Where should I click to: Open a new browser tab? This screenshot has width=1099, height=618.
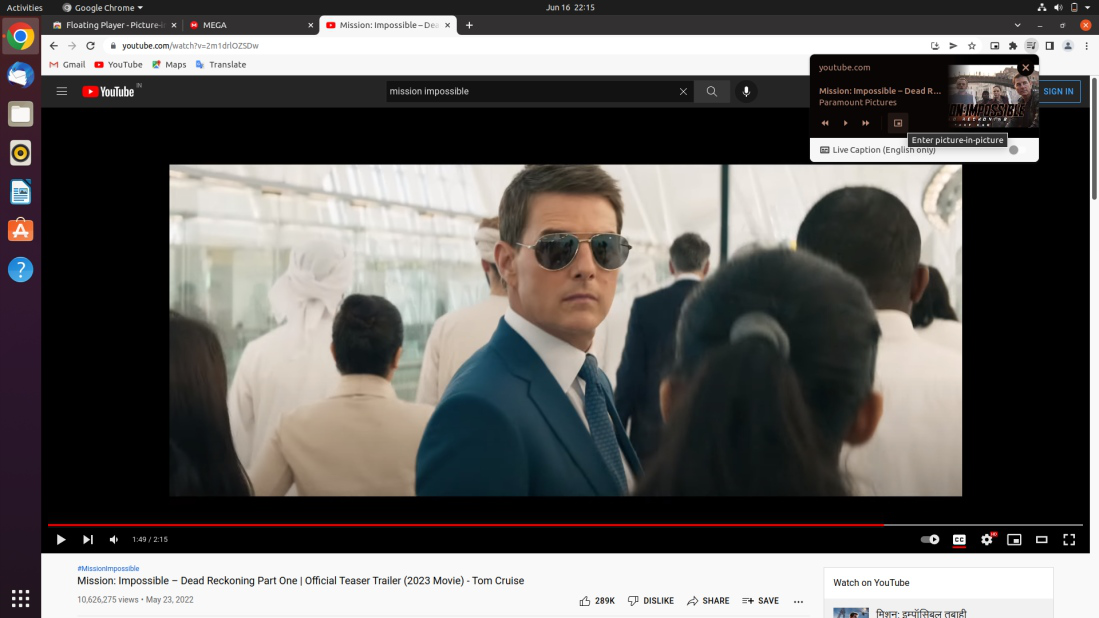[x=469, y=25]
